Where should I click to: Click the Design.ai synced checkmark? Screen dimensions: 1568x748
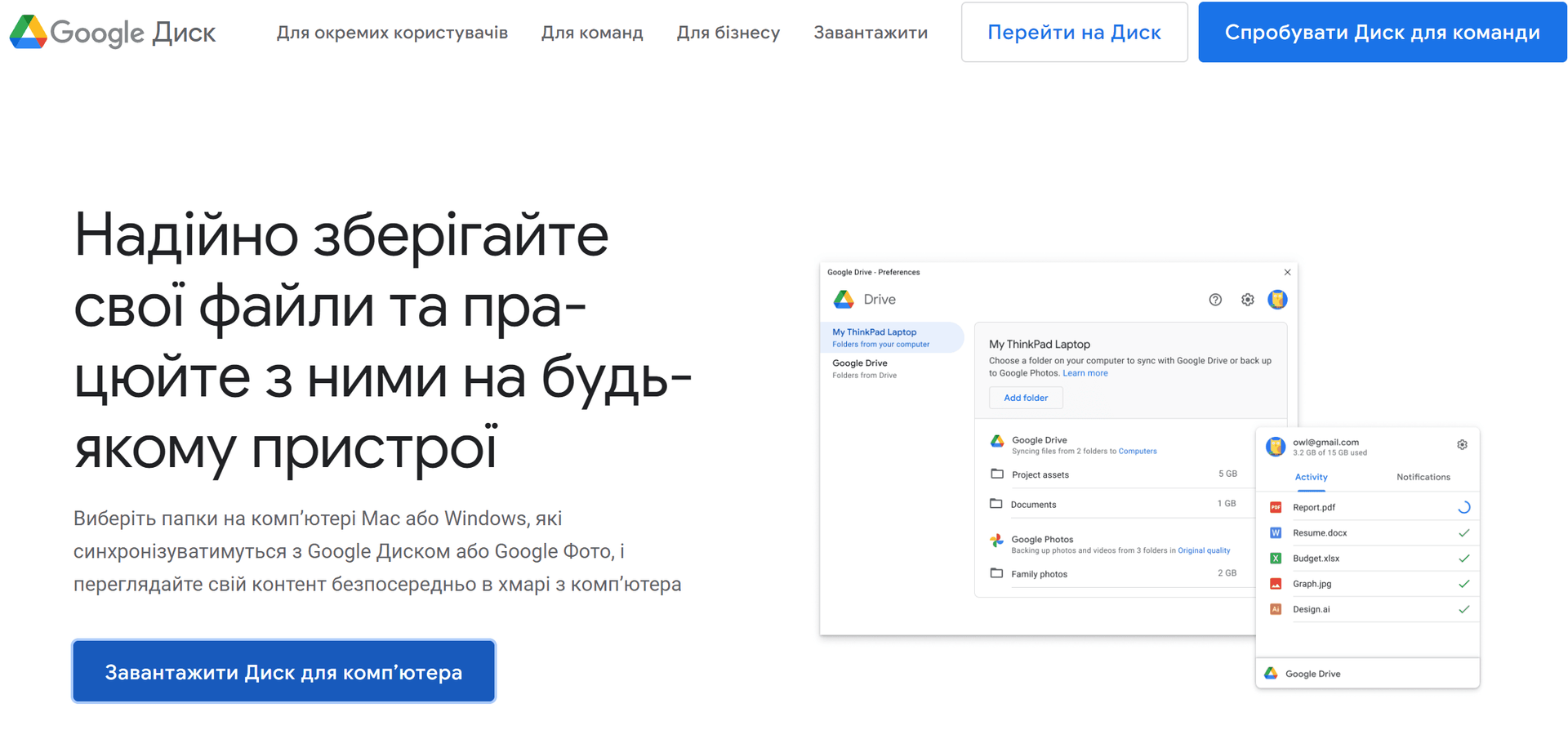[x=1464, y=609]
